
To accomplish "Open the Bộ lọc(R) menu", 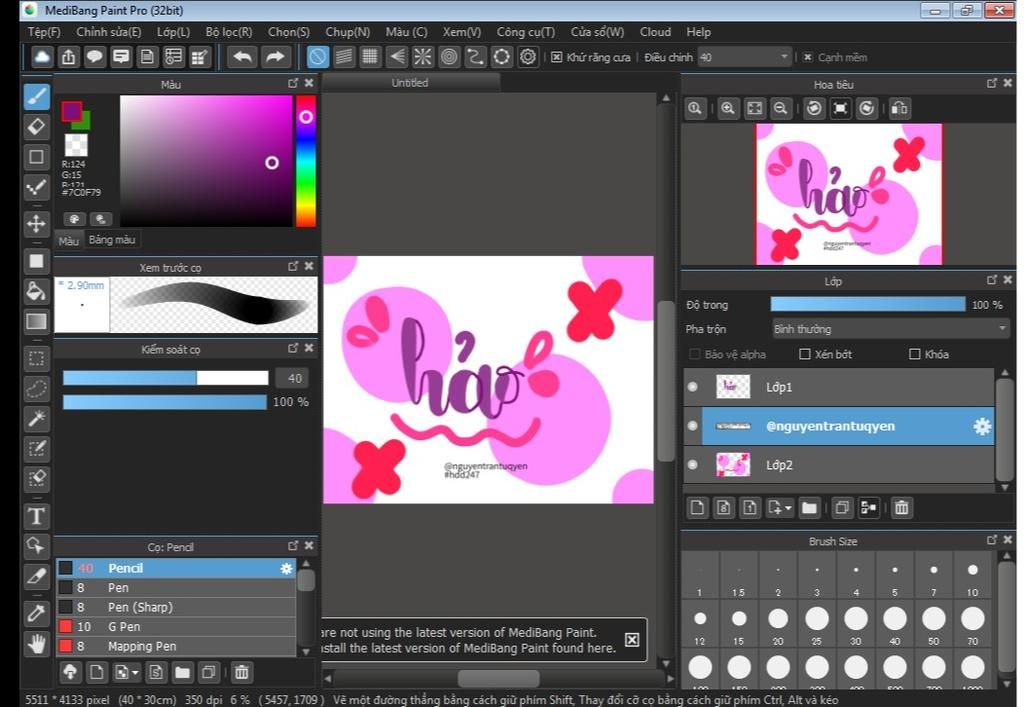I will click(229, 32).
